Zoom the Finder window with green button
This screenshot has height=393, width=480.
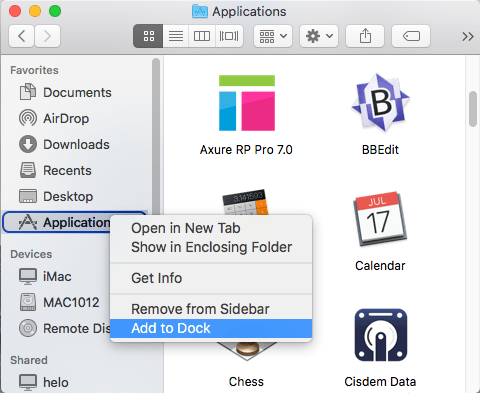(x=55, y=11)
